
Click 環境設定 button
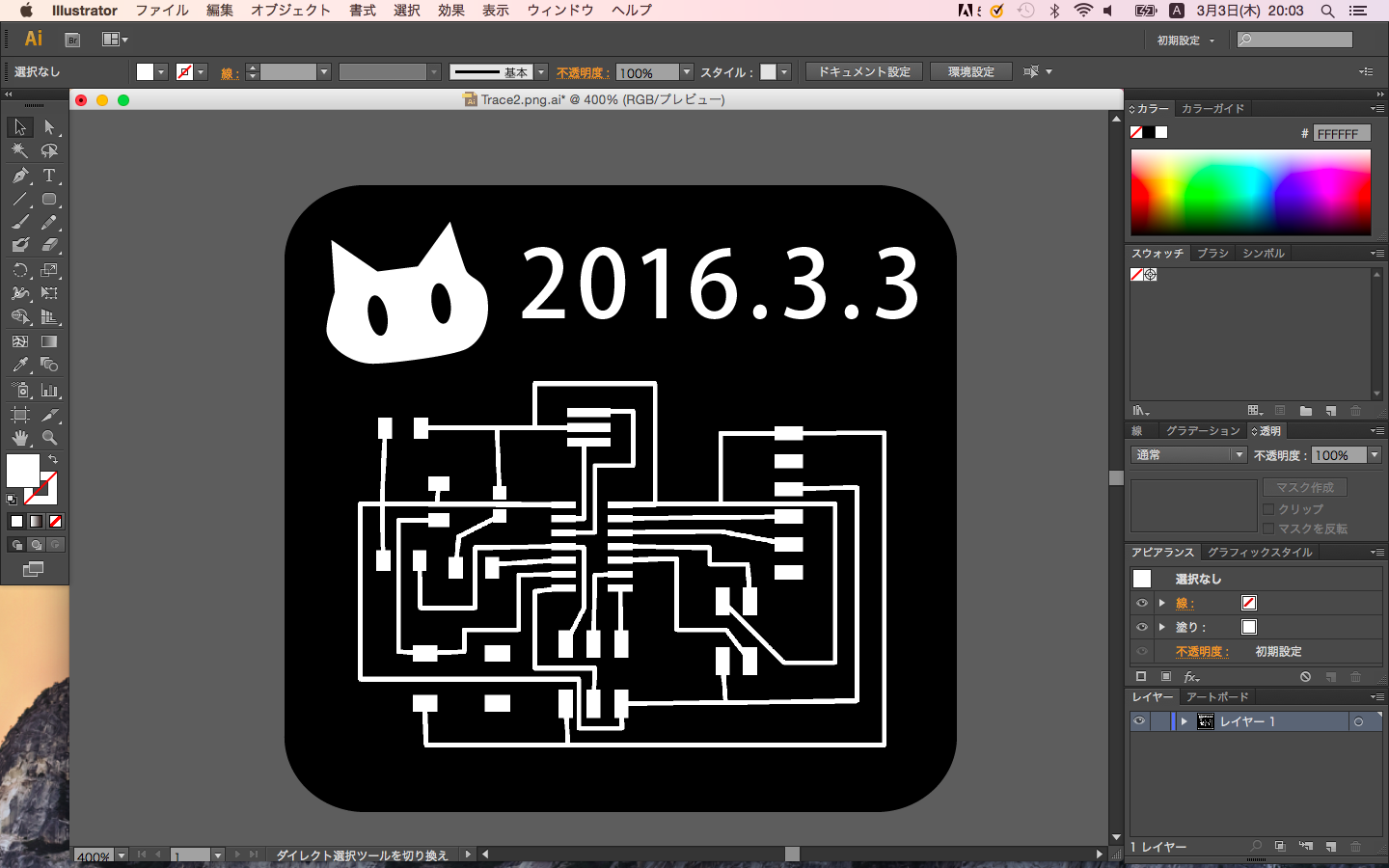coord(970,72)
